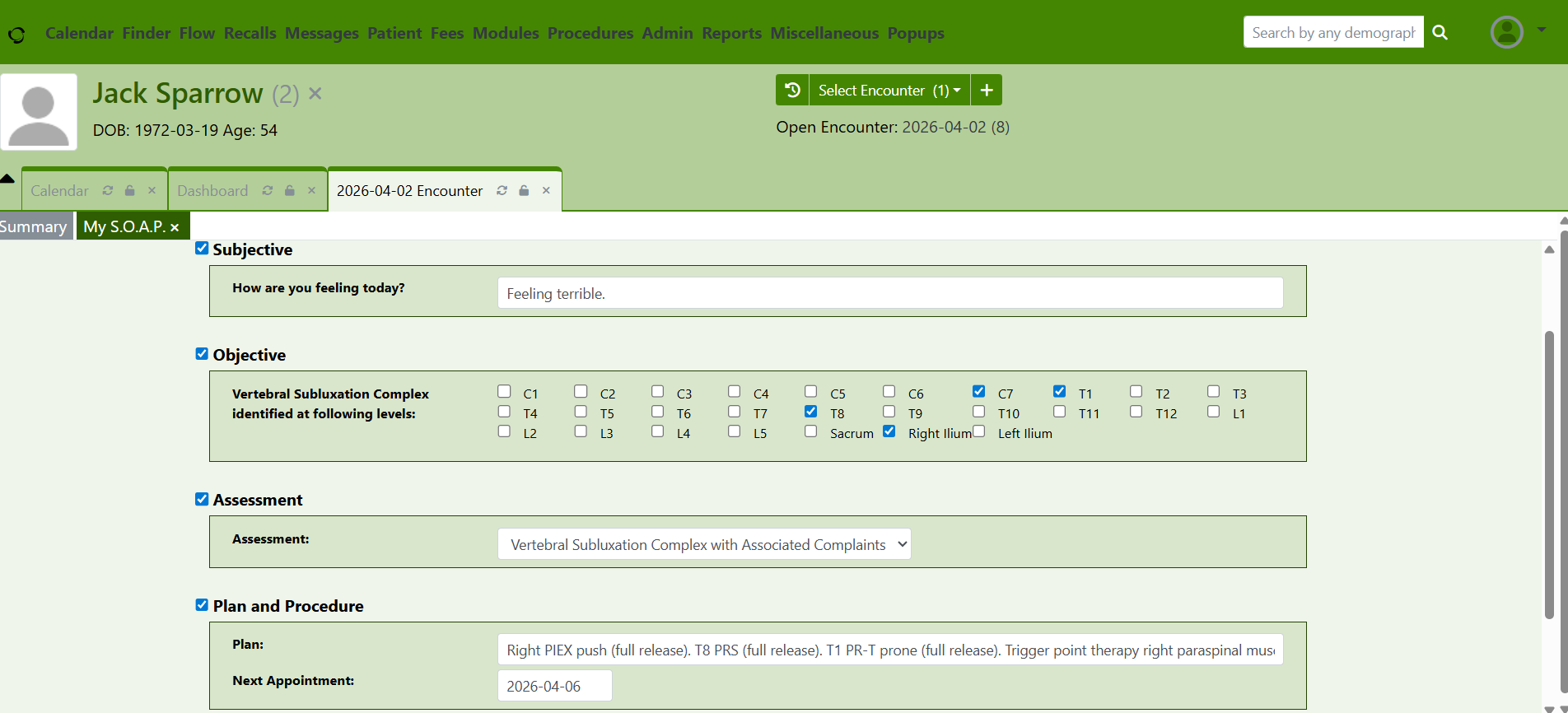Close the My S.O.A.P. form tab
Image resolution: width=1568 pixels, height=713 pixels.
tap(175, 227)
